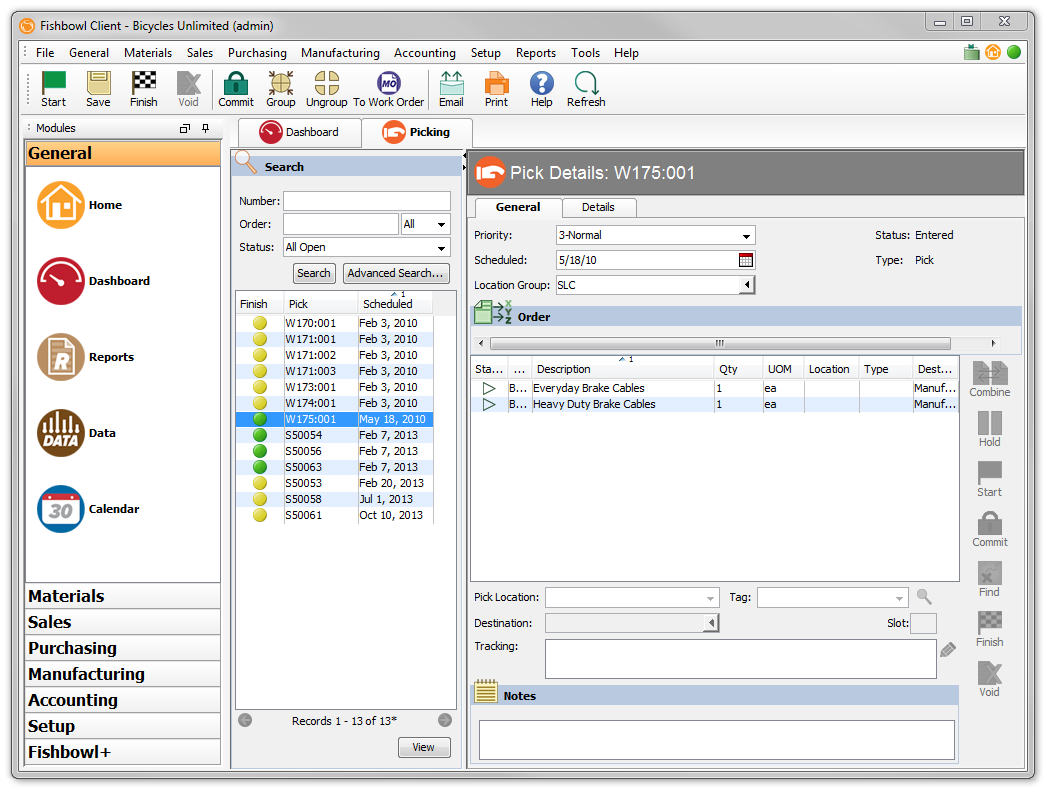
Task: Pin the Modules panel
Action: pyautogui.click(x=205, y=128)
